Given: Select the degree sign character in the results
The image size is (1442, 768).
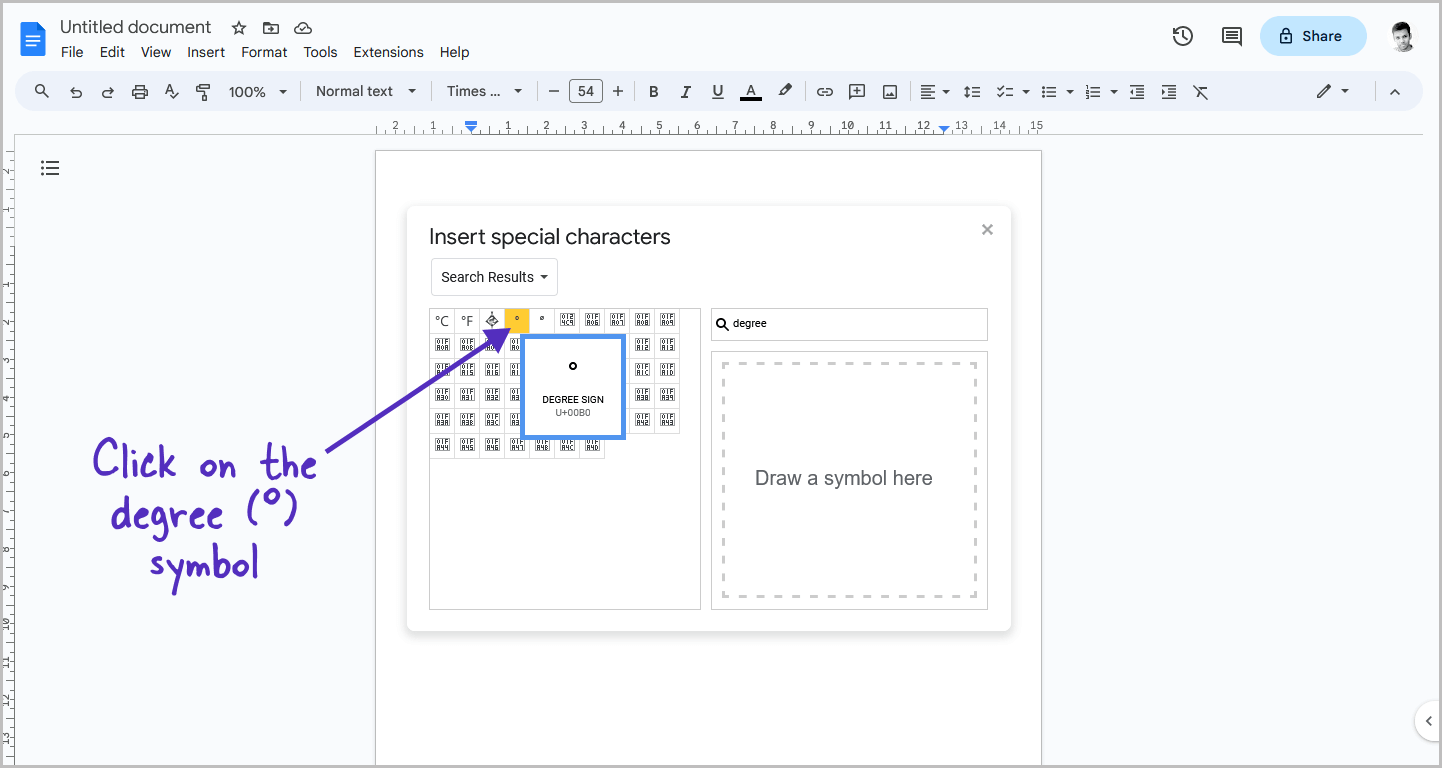Looking at the screenshot, I should (x=517, y=319).
